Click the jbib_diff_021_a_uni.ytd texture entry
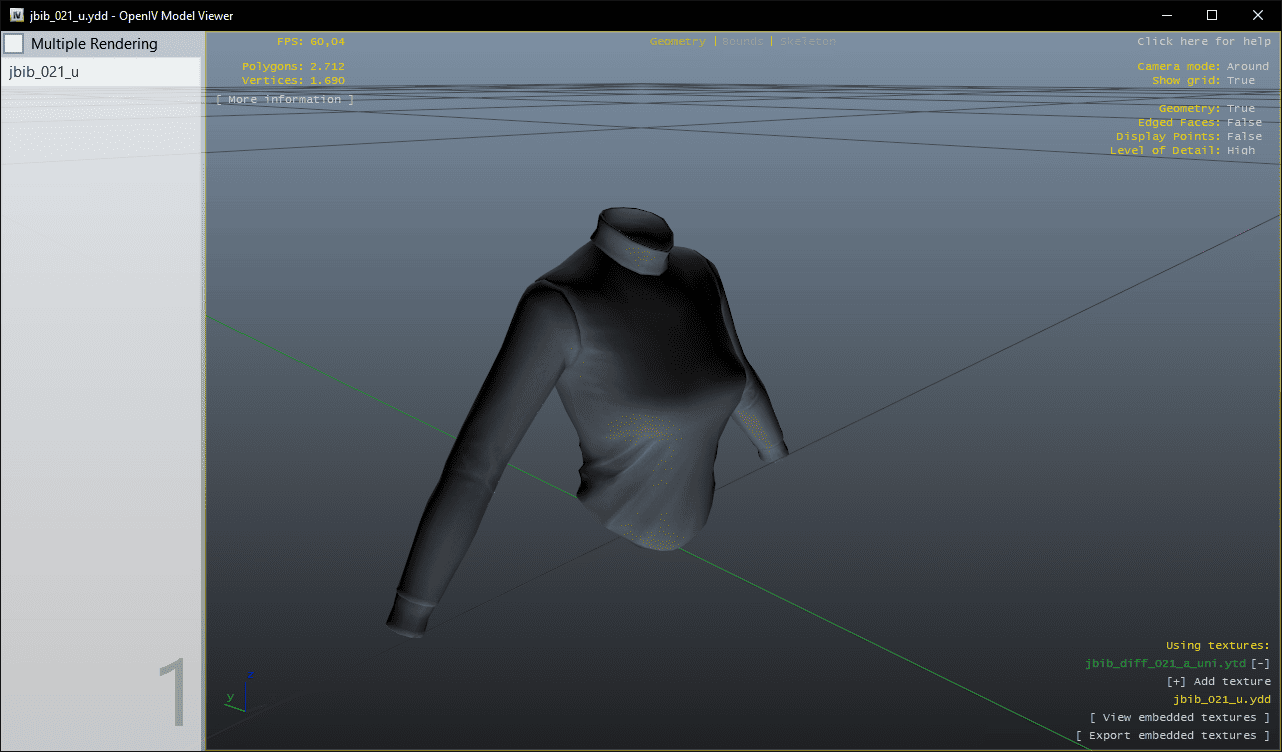 tap(1165, 664)
